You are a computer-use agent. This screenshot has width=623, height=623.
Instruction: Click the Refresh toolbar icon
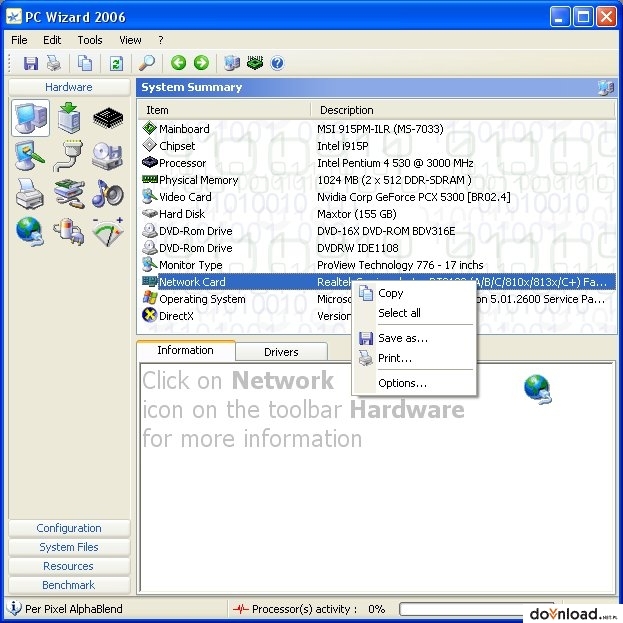coord(116,63)
